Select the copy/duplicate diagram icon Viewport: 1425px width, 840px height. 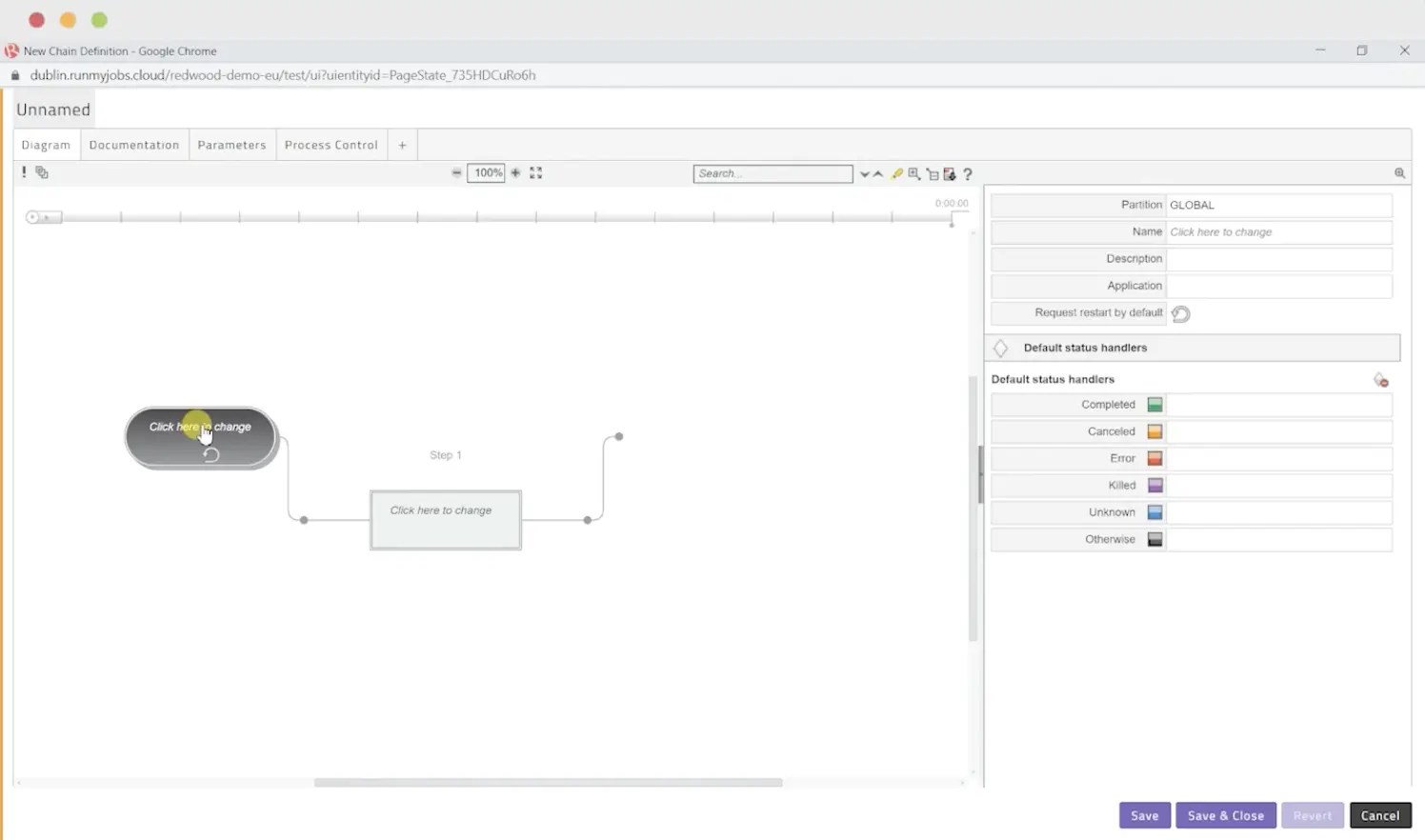[x=41, y=172]
